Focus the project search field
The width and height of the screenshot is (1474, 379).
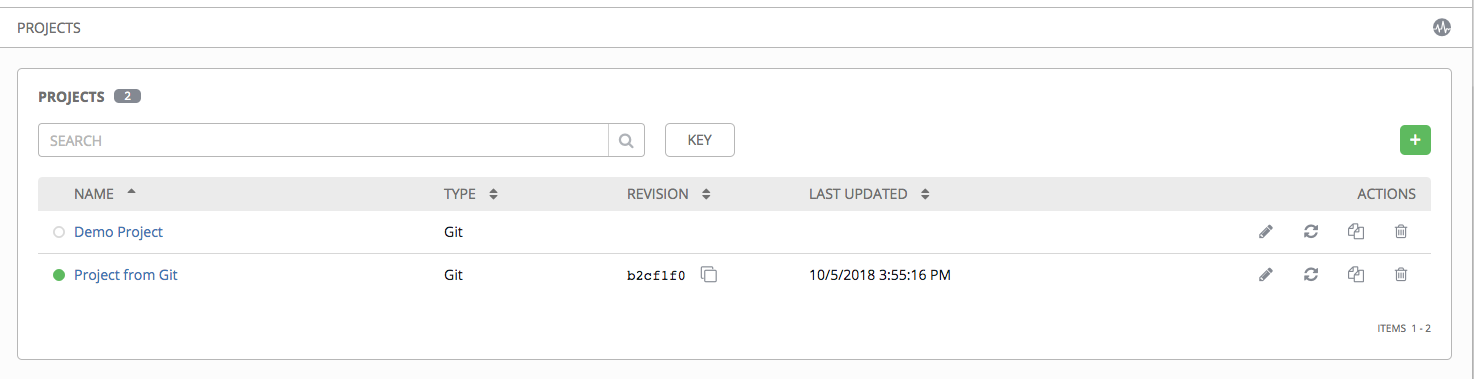click(x=323, y=140)
